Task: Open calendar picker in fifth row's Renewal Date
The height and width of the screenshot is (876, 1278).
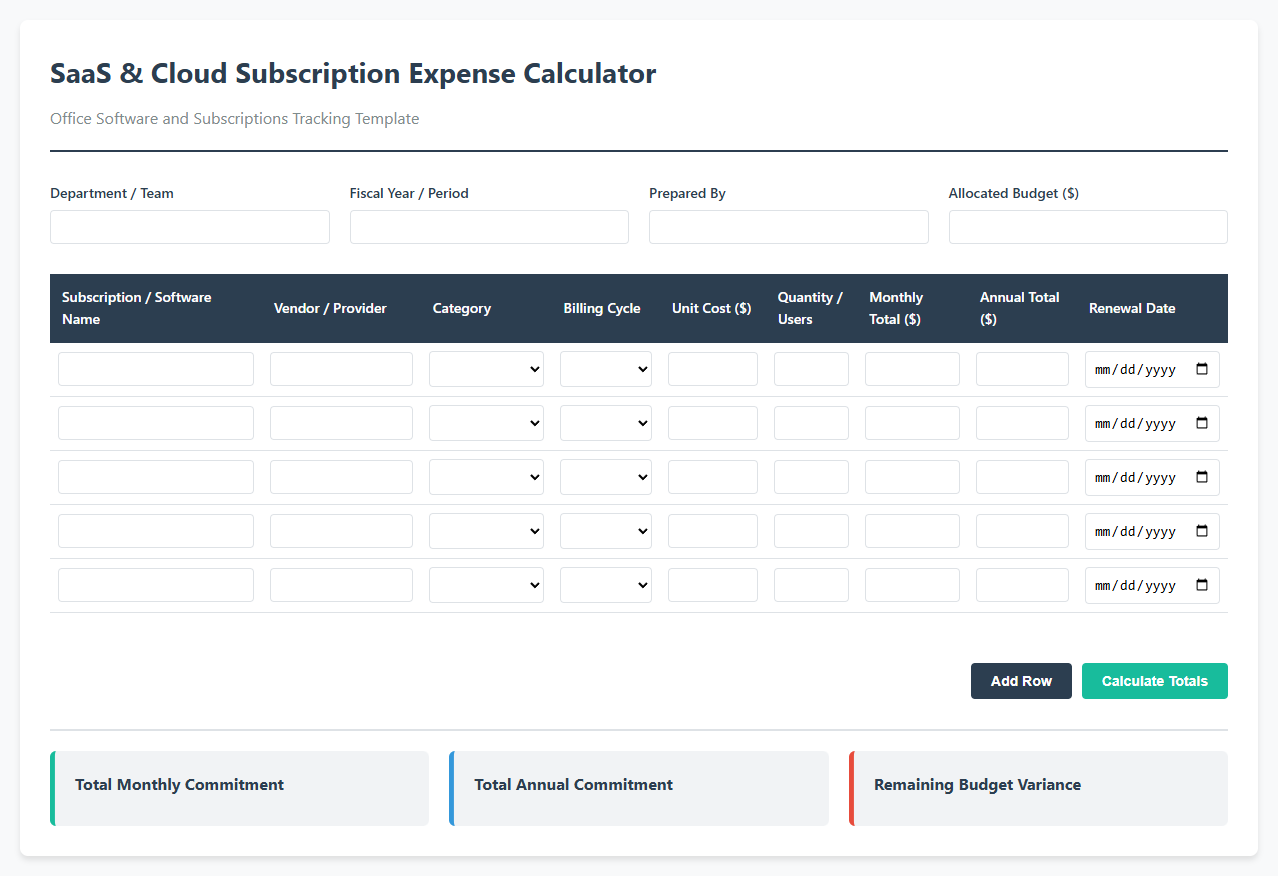Action: pyautogui.click(x=1201, y=585)
